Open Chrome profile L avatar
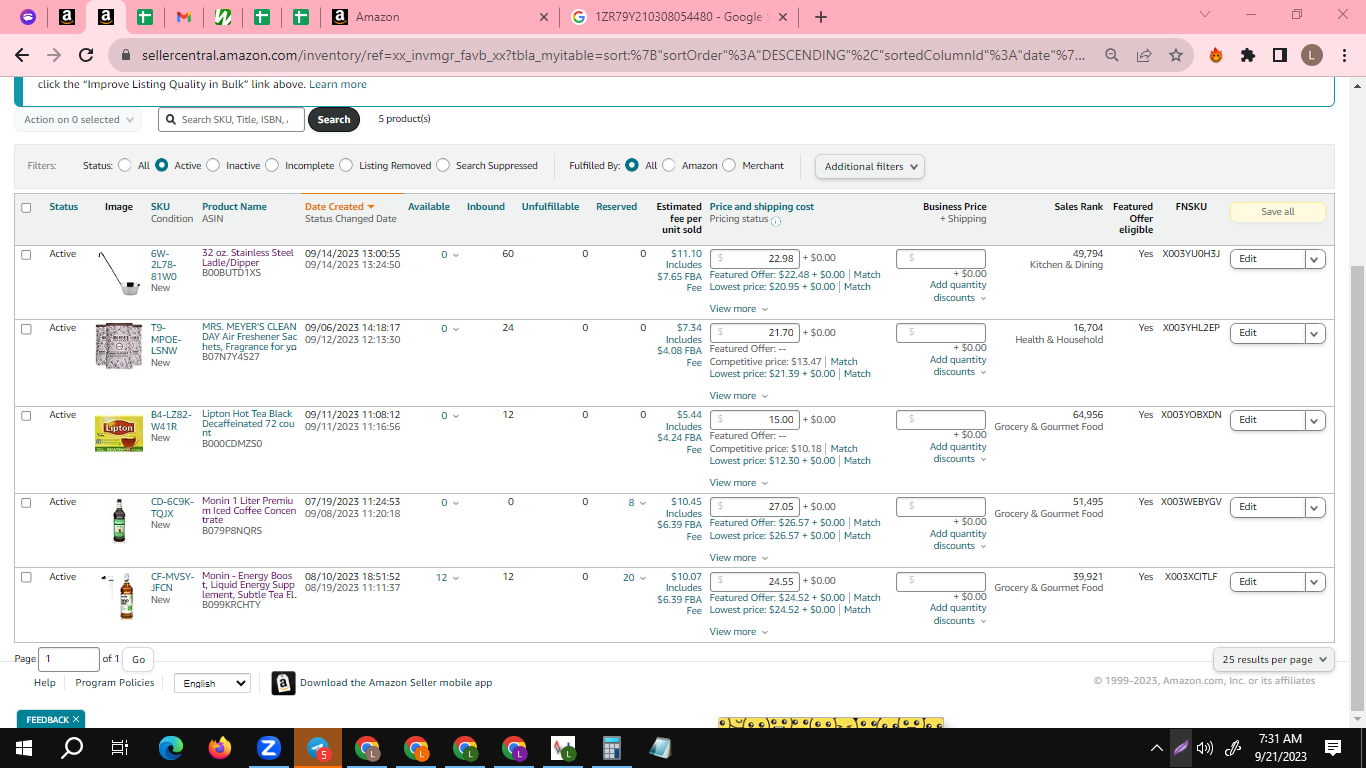 tap(1311, 56)
